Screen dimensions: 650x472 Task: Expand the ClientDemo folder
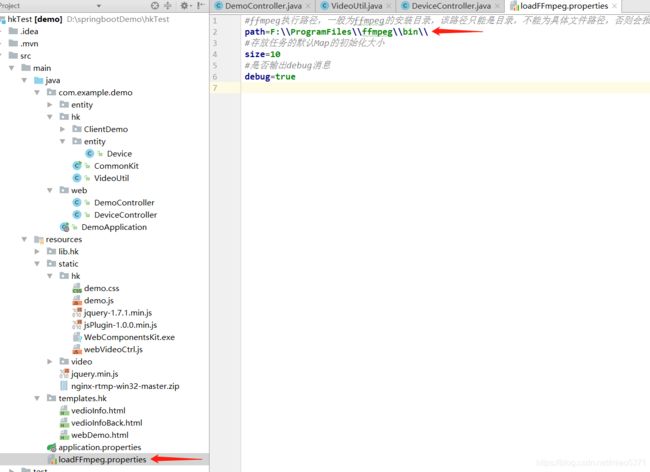[x=63, y=129]
